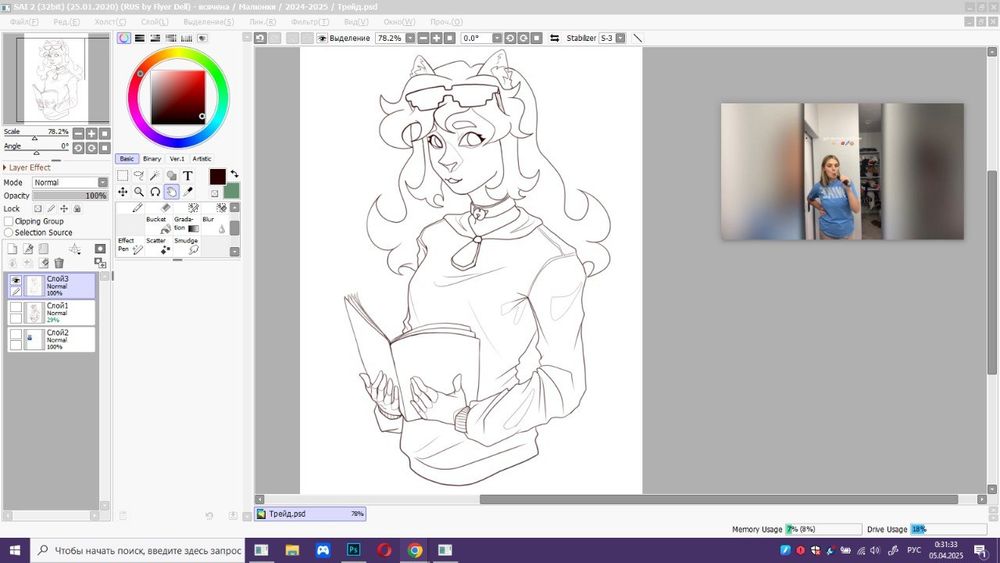Switch to the Ver.1 brush tab
The height and width of the screenshot is (563, 1000).
tap(177, 159)
